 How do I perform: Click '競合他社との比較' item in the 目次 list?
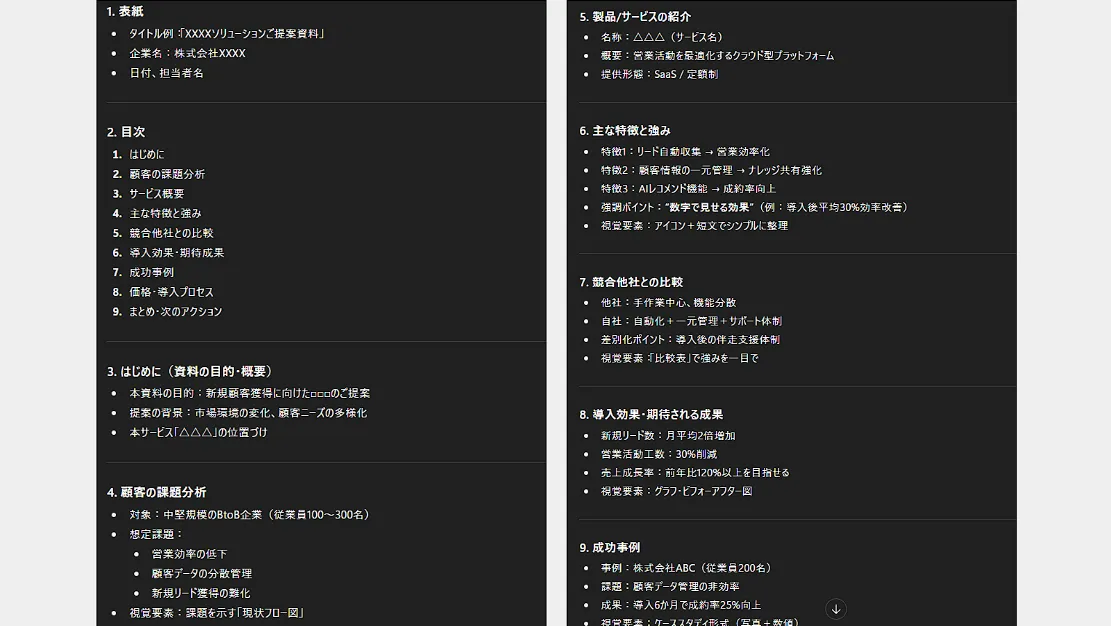click(x=171, y=233)
